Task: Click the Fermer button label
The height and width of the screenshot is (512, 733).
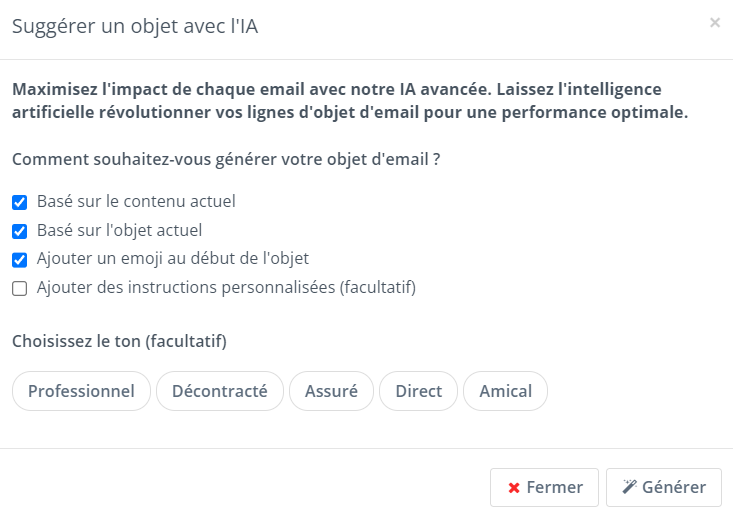Action: [x=554, y=487]
